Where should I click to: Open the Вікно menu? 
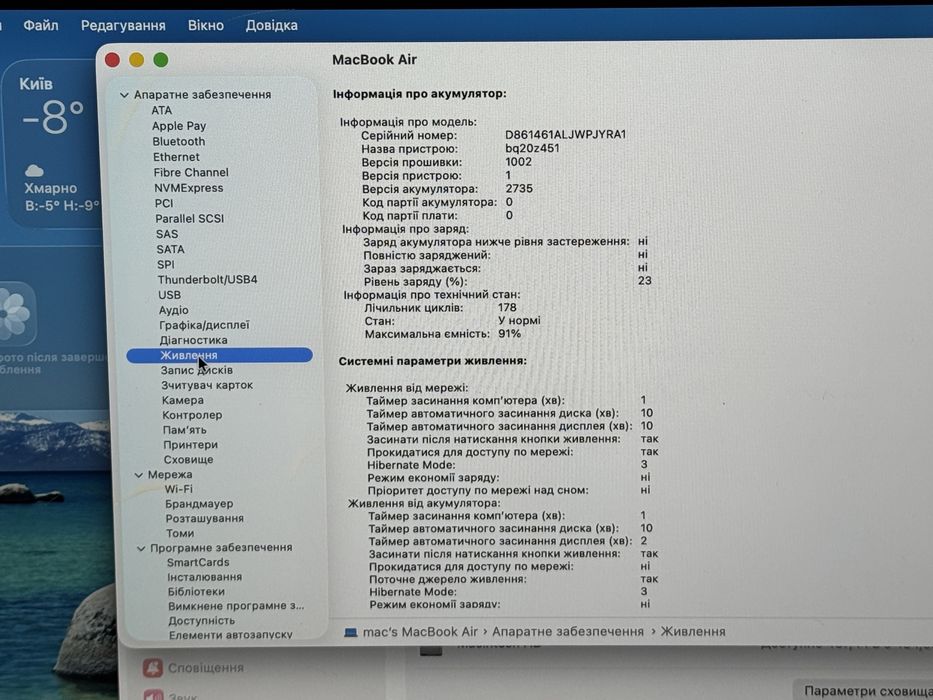tap(206, 26)
